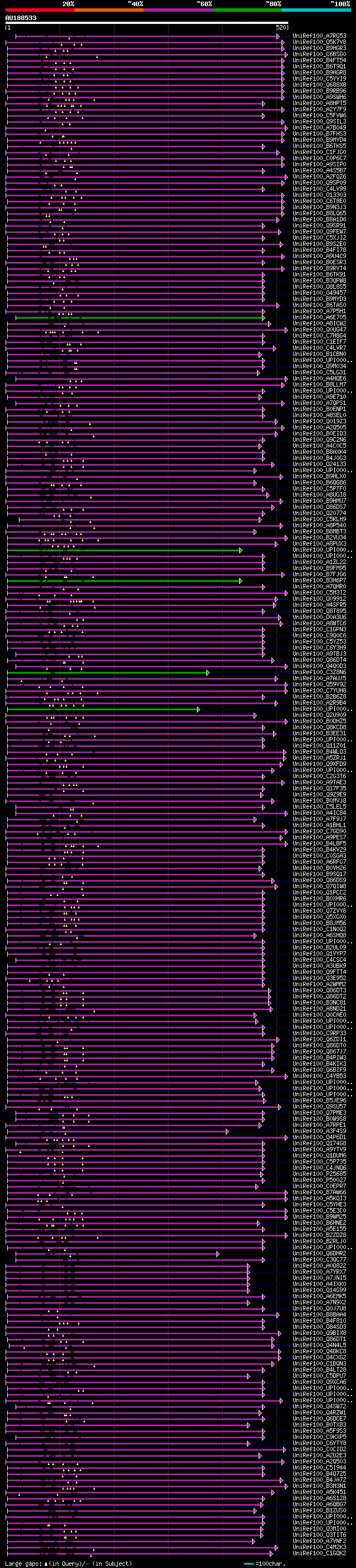Open hit UniRef100_B6T9Q1
Screen dimensions: 356x1568
[319, 66]
